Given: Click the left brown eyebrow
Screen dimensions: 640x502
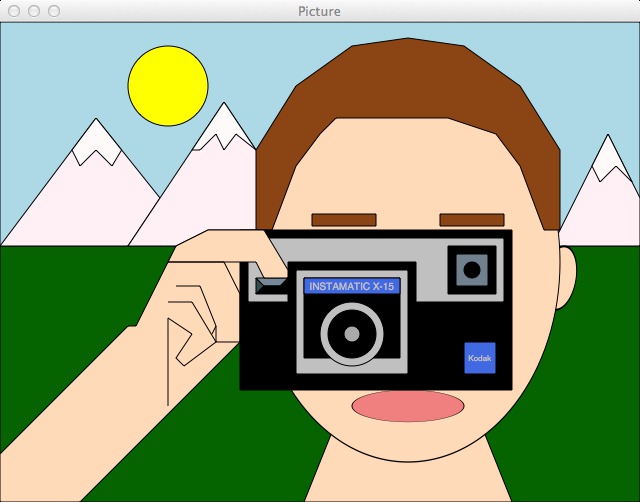Looking at the screenshot, I should (343, 220).
